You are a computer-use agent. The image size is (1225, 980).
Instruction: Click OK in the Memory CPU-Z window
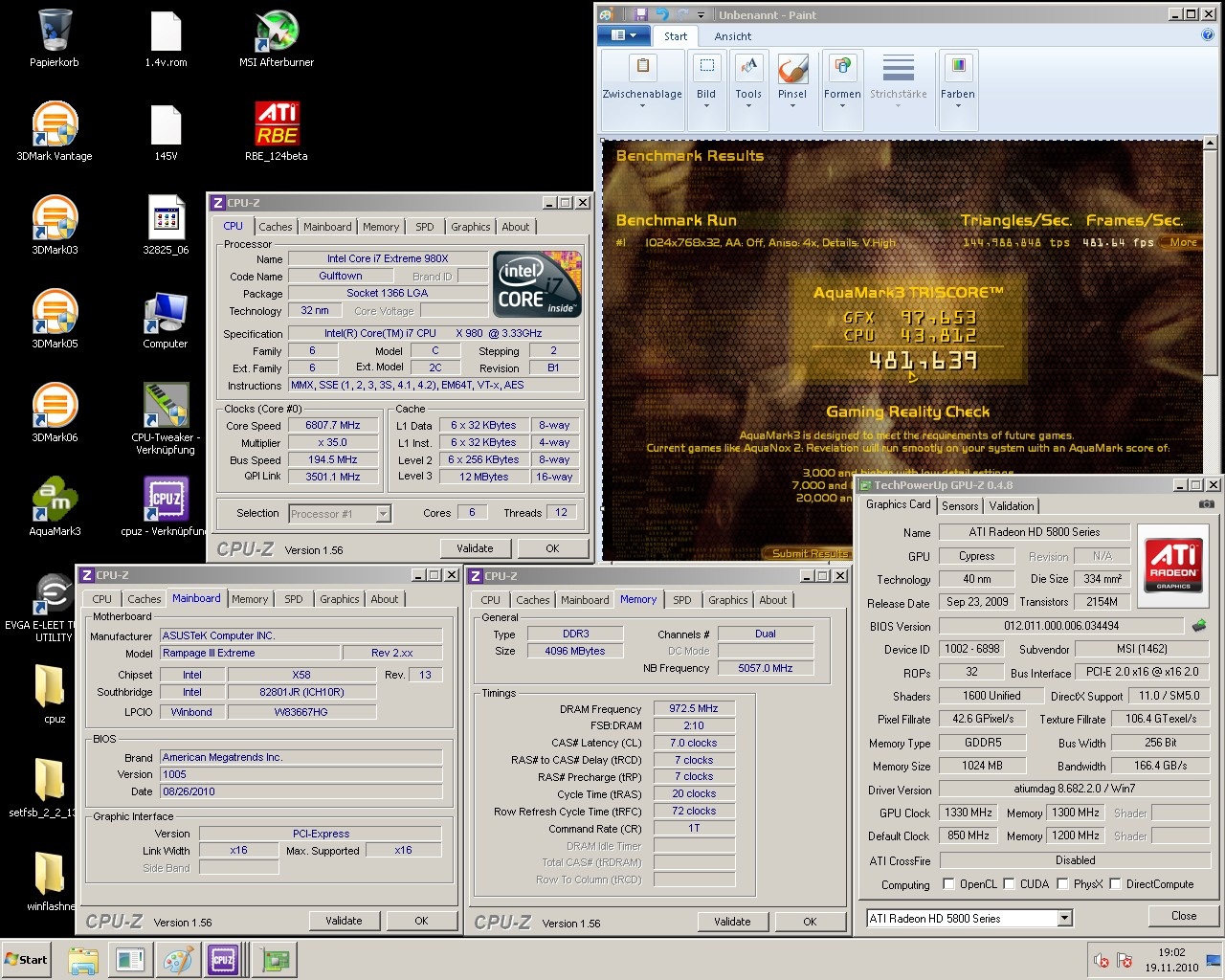point(810,922)
